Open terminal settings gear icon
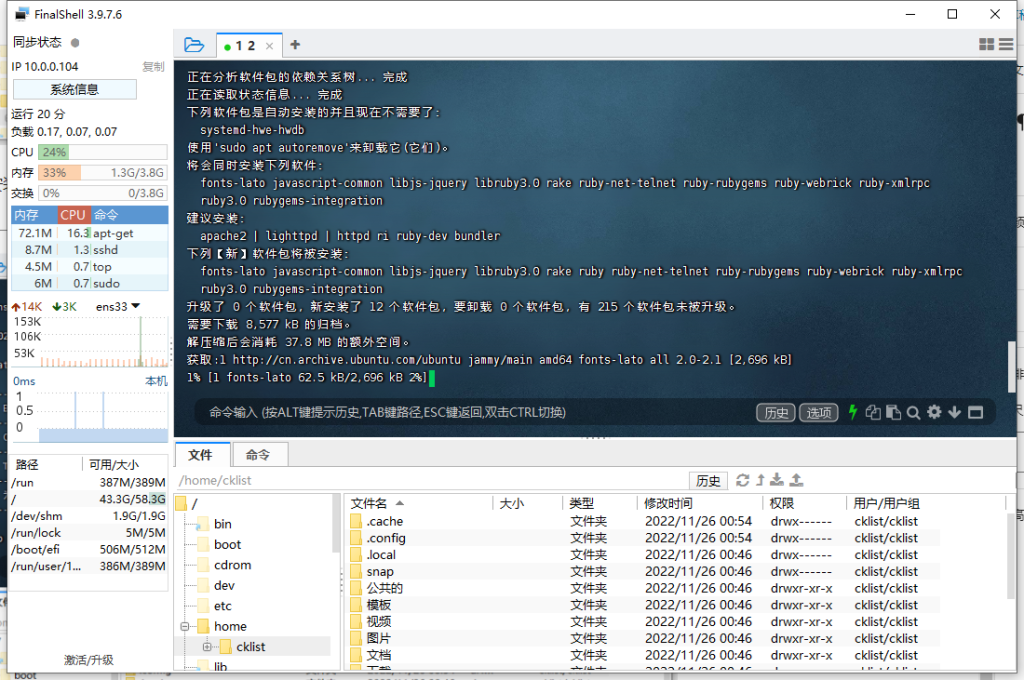This screenshot has width=1024, height=680. point(935,412)
